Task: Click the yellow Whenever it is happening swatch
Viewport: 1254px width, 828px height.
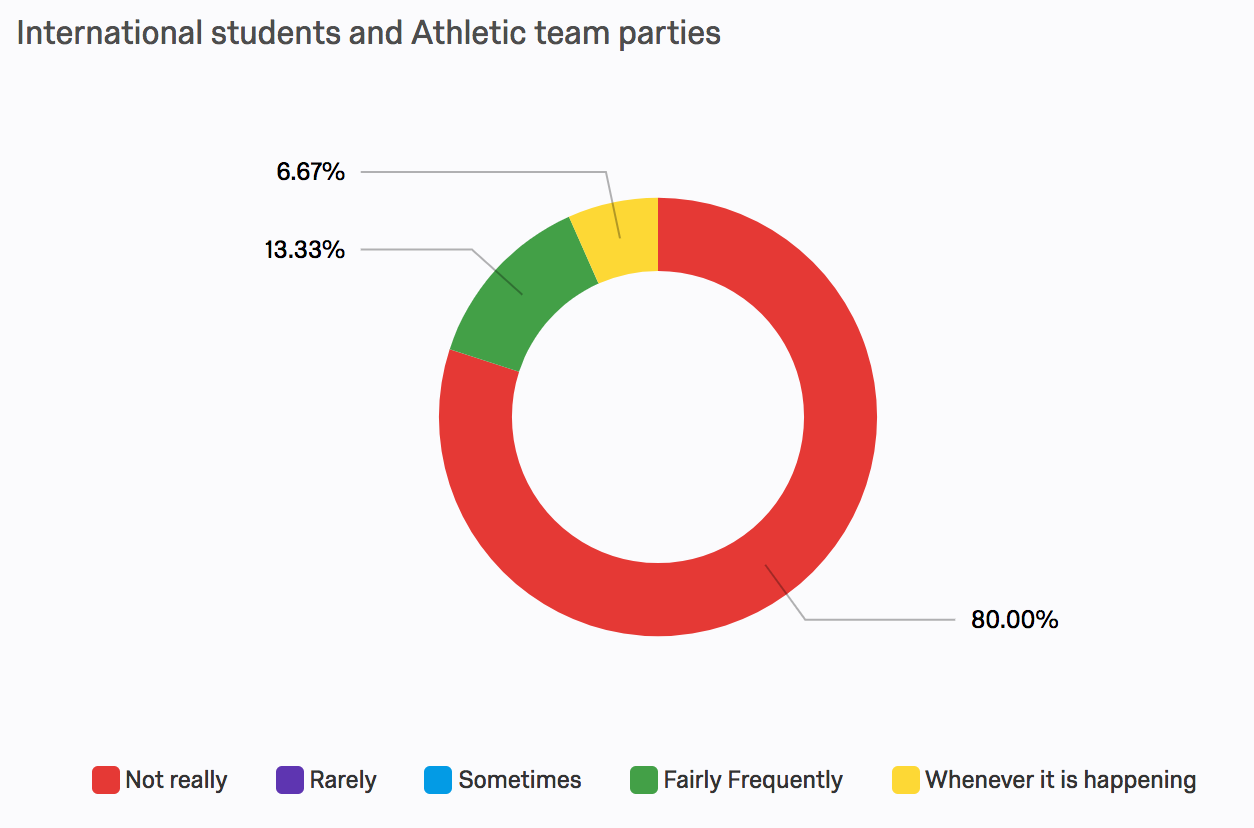Action: (x=906, y=780)
